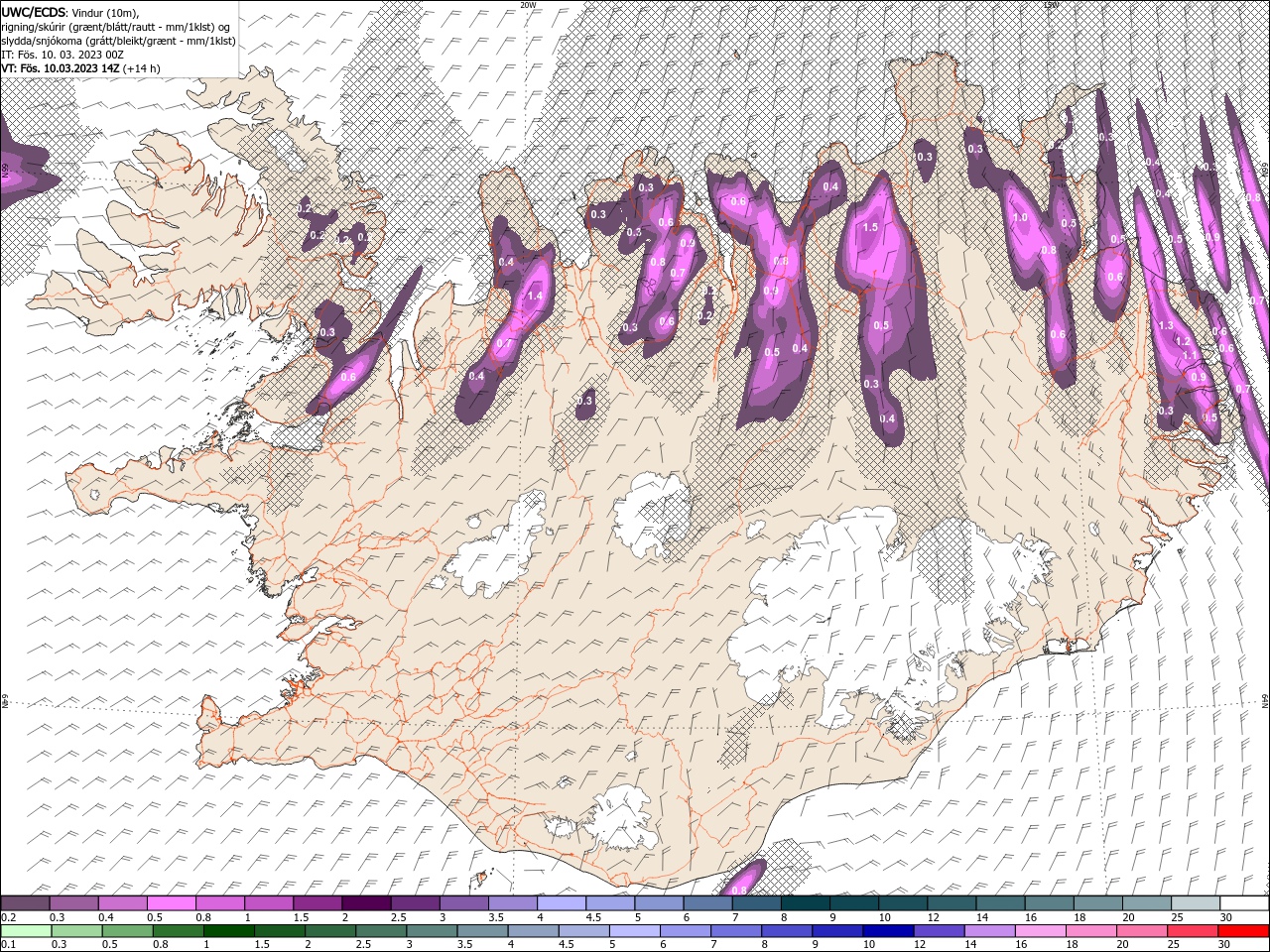1270x952 pixels.
Task: Pick the darkest green 1 rainfall swatch
Action: (228, 931)
